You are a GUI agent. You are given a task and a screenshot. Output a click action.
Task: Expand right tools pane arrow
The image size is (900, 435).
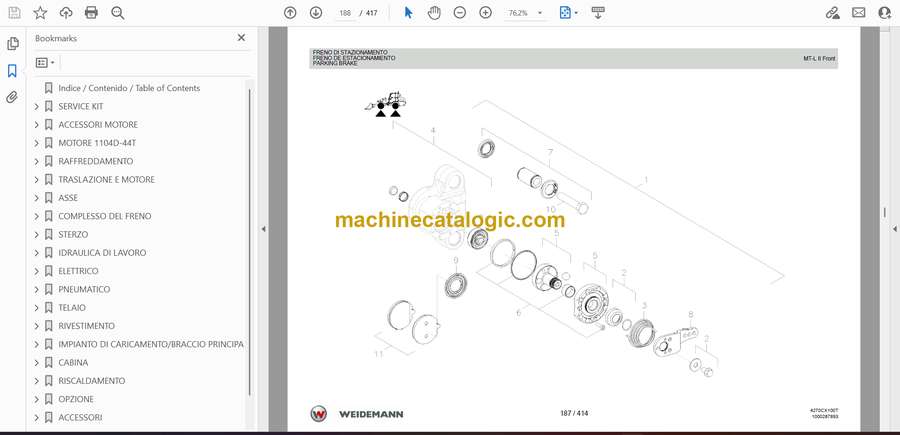[x=894, y=229]
